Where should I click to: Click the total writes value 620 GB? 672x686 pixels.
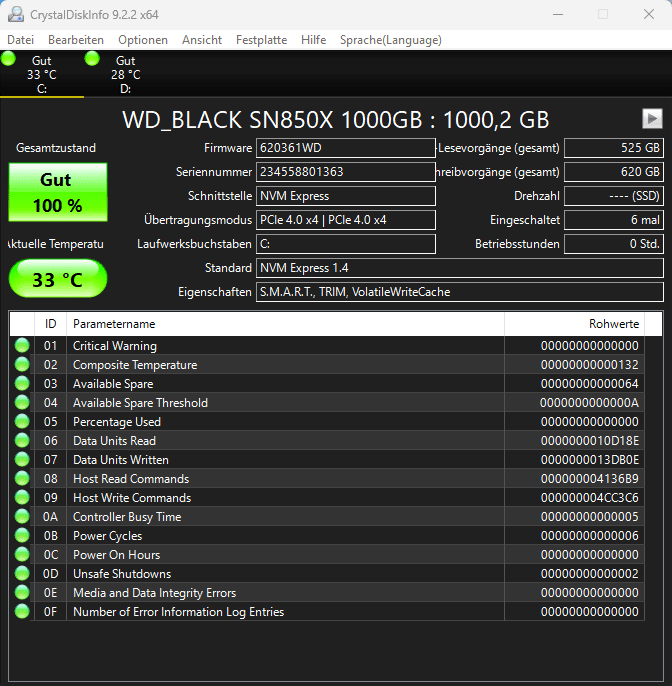click(x=614, y=172)
